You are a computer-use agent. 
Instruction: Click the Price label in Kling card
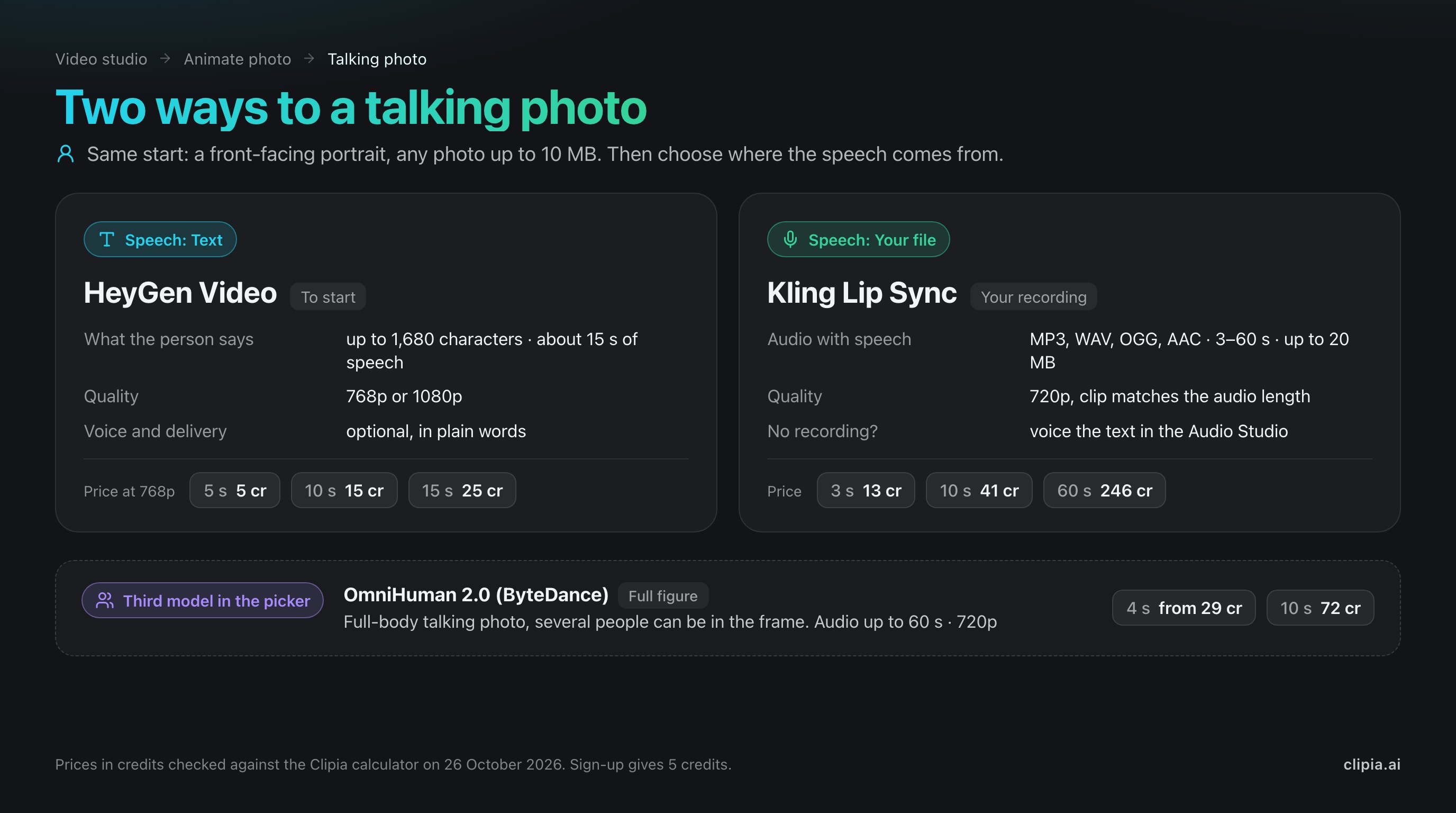click(x=784, y=491)
